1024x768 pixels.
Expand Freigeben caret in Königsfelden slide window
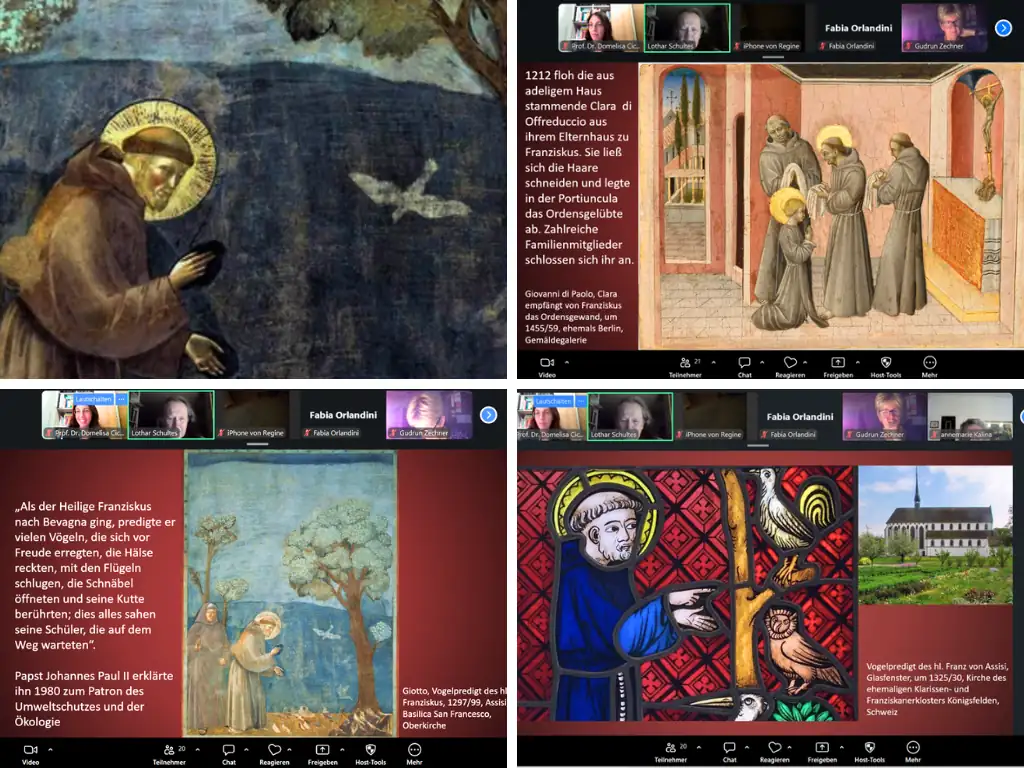click(x=842, y=746)
